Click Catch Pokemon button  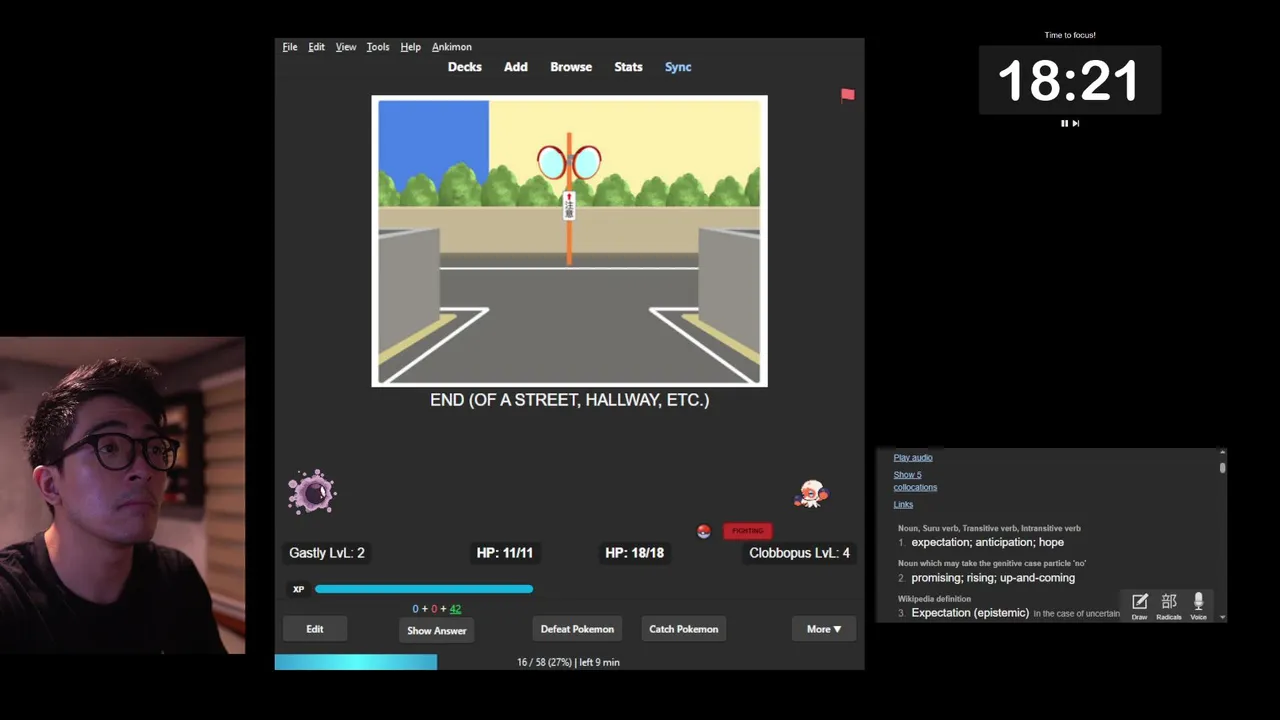(684, 629)
